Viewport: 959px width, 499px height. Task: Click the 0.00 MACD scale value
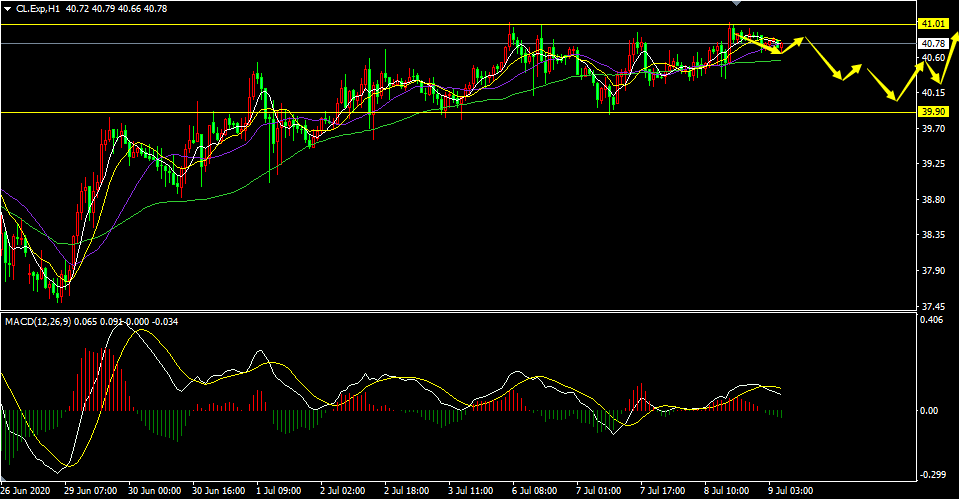(x=930, y=410)
